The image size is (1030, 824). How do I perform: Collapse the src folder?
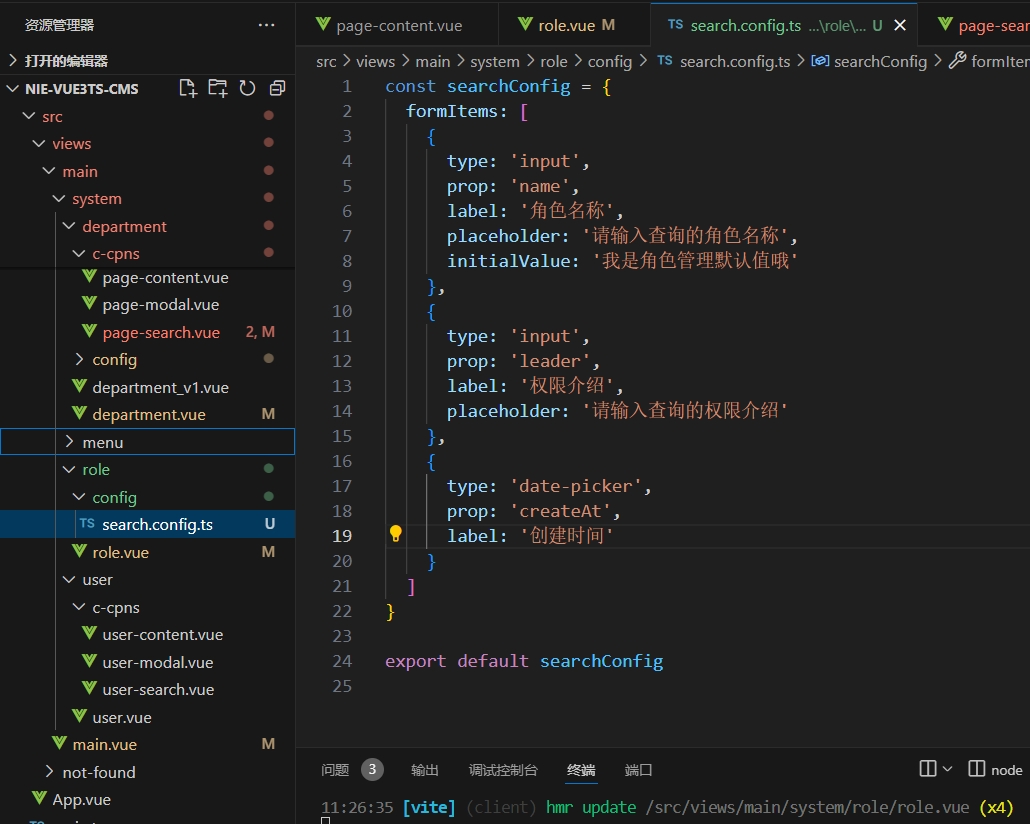point(148,116)
